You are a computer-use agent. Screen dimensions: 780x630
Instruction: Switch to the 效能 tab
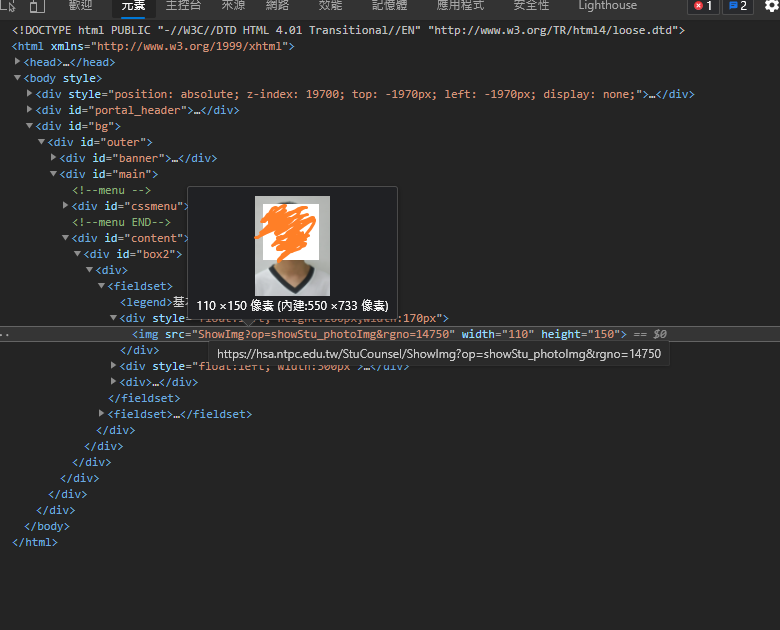coord(330,5)
